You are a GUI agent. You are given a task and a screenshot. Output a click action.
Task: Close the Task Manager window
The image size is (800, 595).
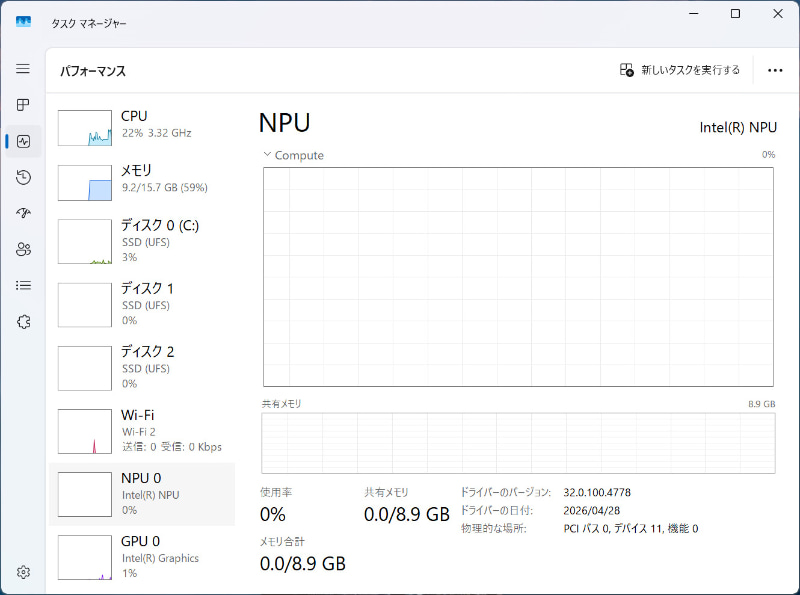[x=778, y=14]
